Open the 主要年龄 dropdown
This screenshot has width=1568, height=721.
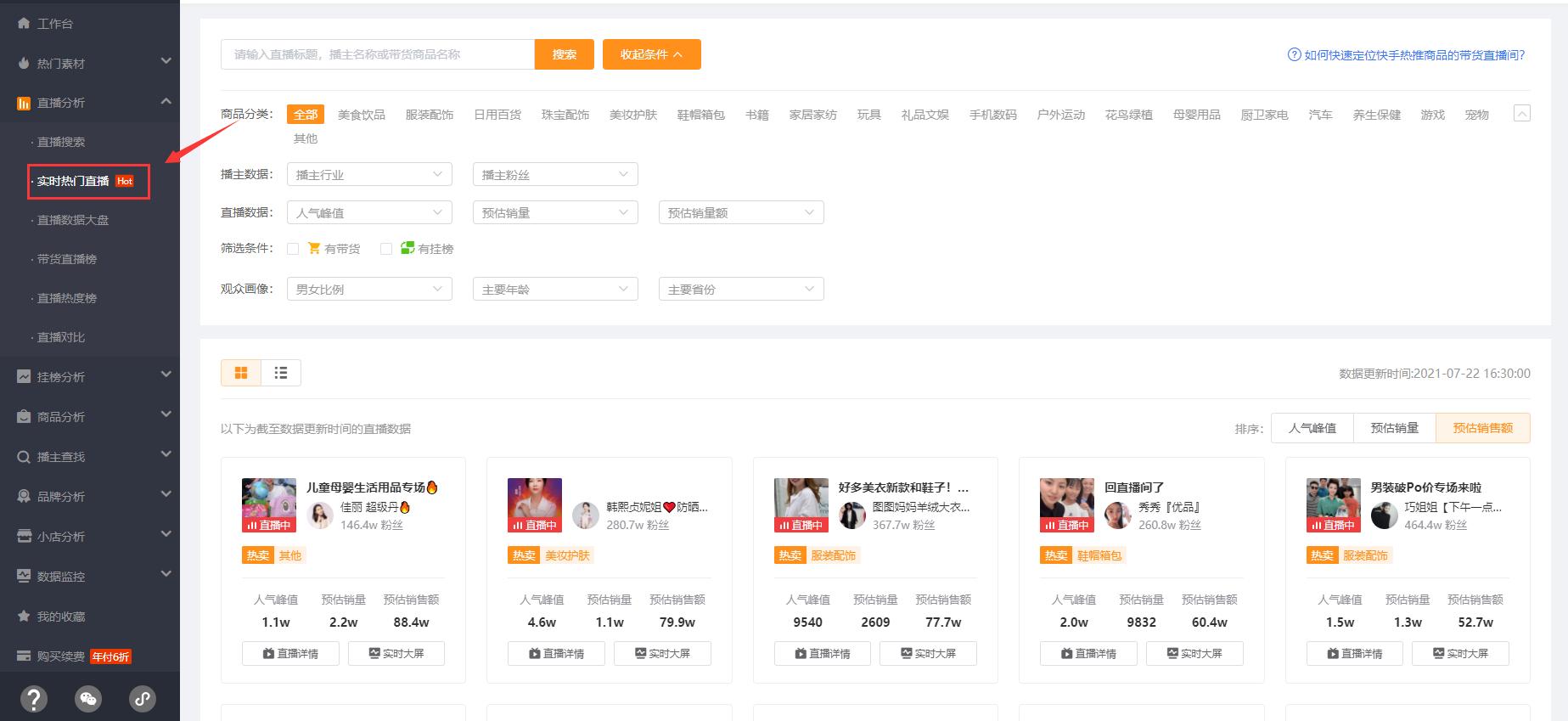click(555, 289)
